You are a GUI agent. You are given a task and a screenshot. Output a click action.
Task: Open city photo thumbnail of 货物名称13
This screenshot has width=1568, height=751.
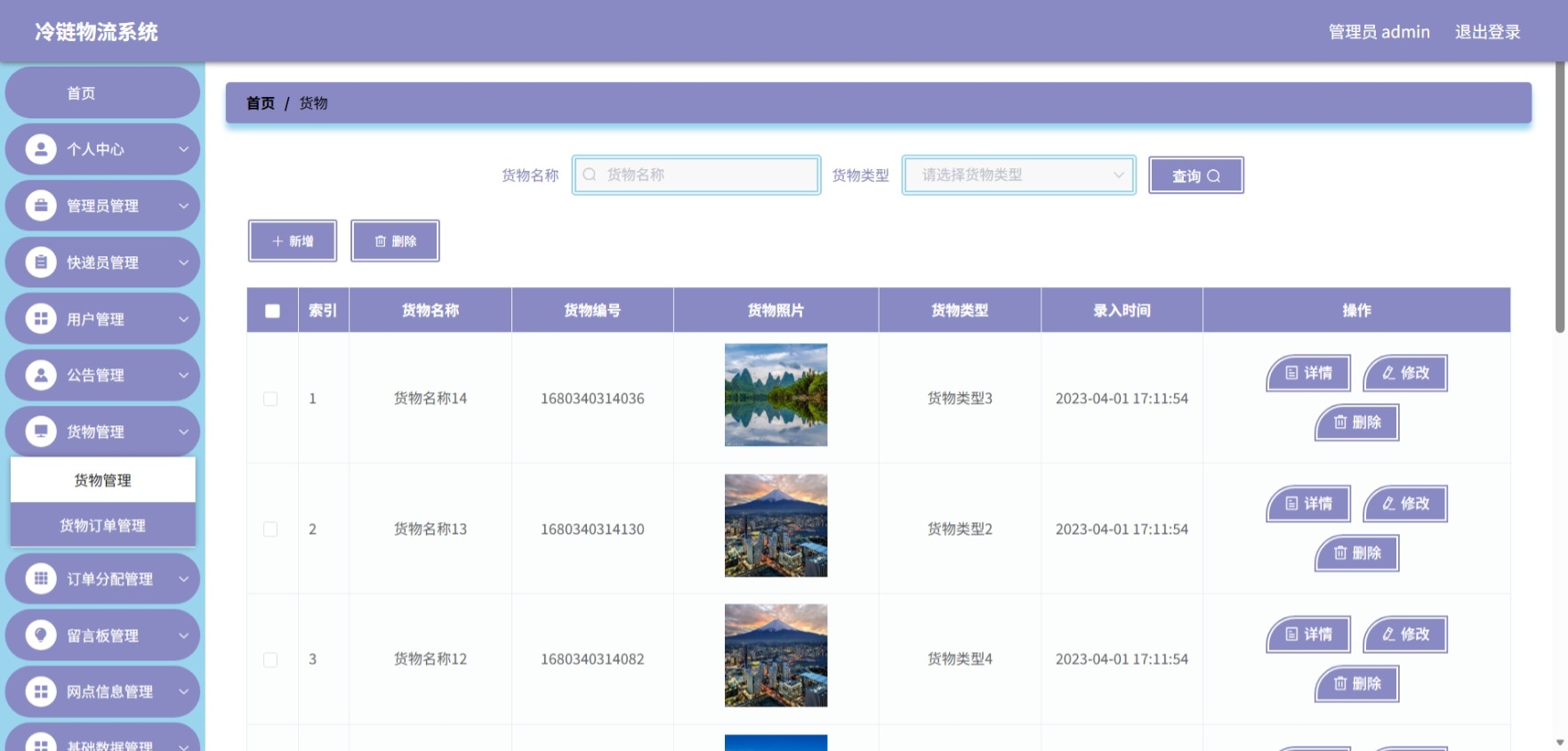pos(776,525)
